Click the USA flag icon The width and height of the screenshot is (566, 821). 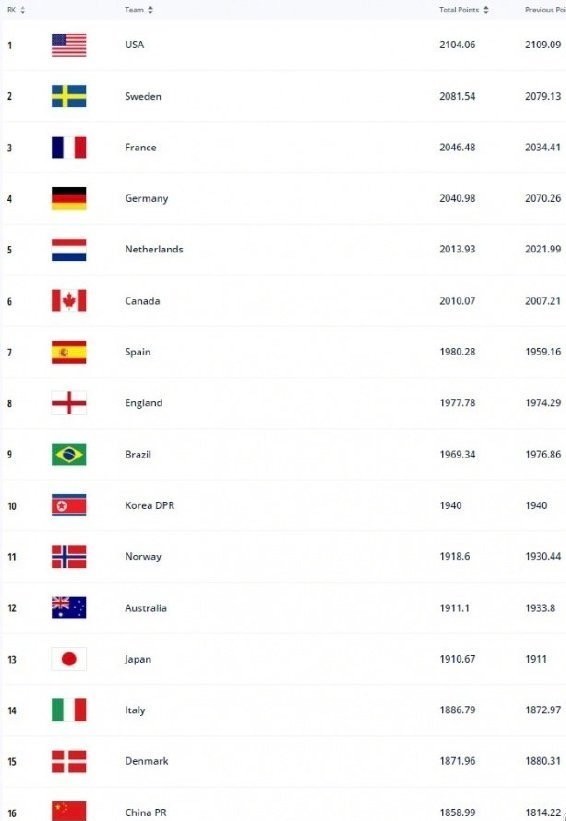pyautogui.click(x=69, y=45)
